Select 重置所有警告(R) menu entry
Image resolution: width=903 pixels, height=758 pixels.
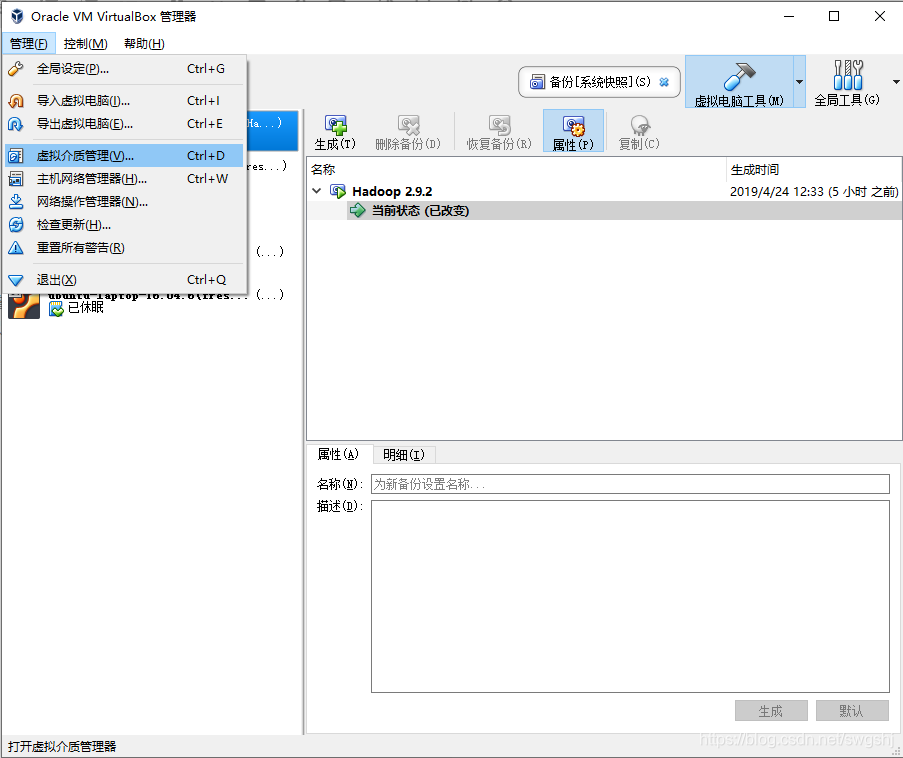click(124, 248)
